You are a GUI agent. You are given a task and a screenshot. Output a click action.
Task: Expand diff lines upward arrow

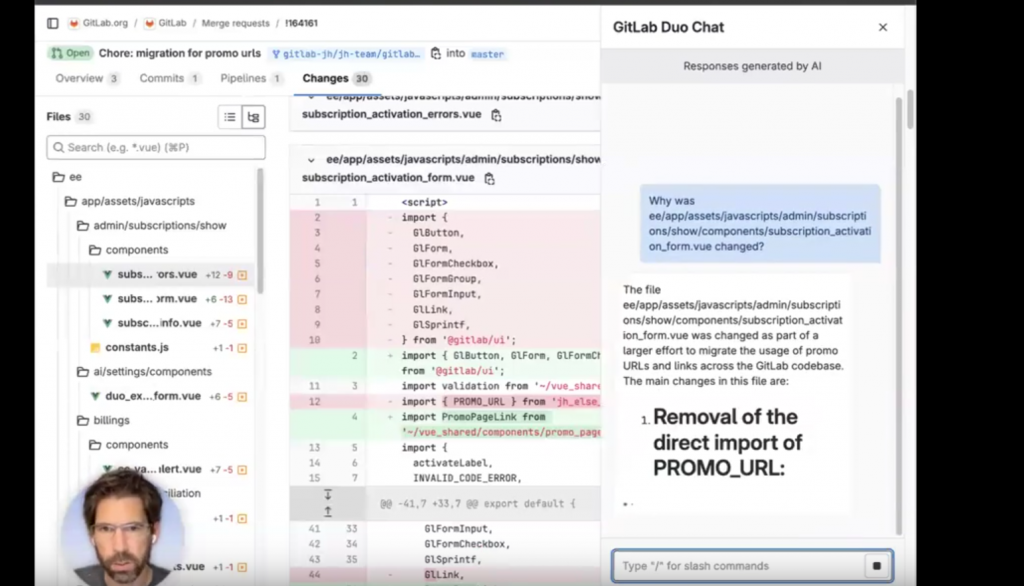(328, 512)
